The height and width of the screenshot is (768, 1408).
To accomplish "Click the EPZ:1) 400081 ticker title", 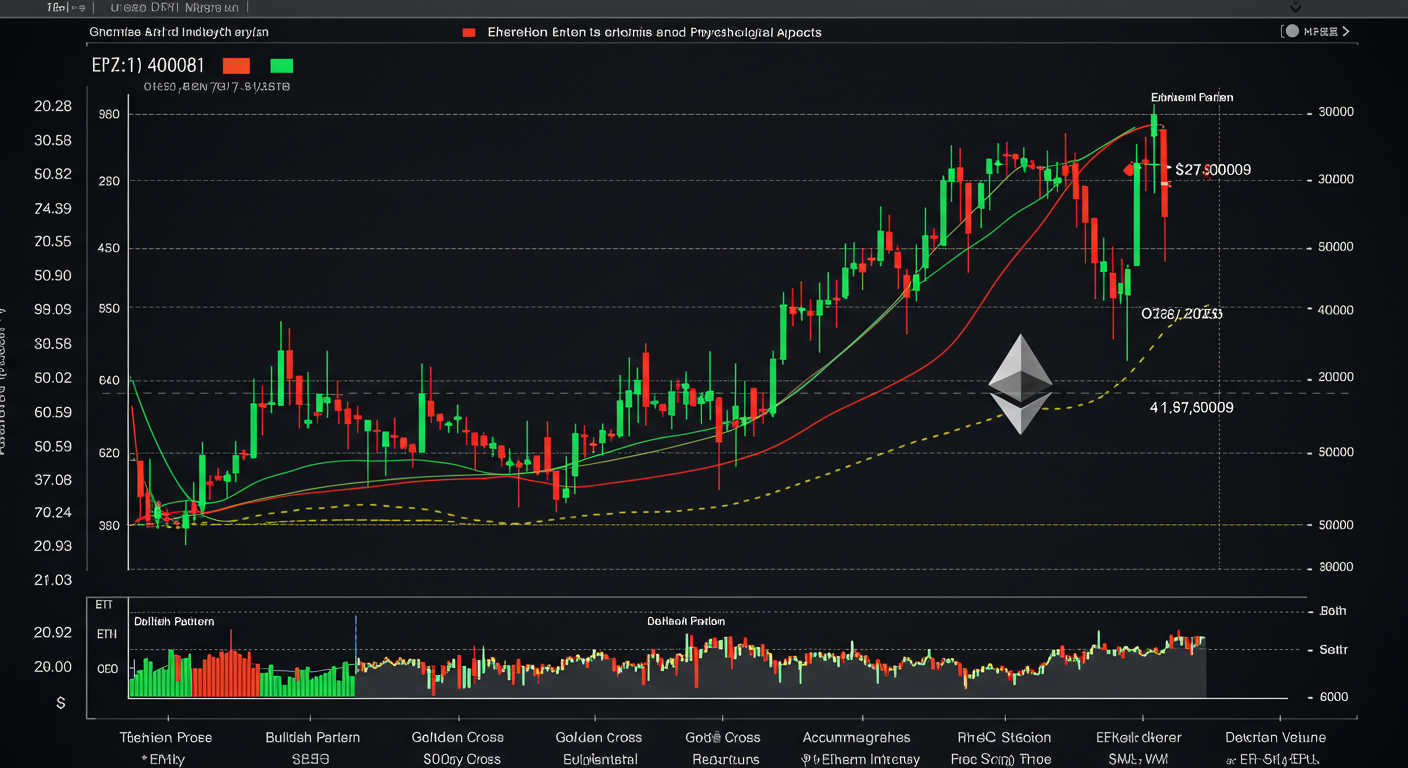I will (147, 66).
